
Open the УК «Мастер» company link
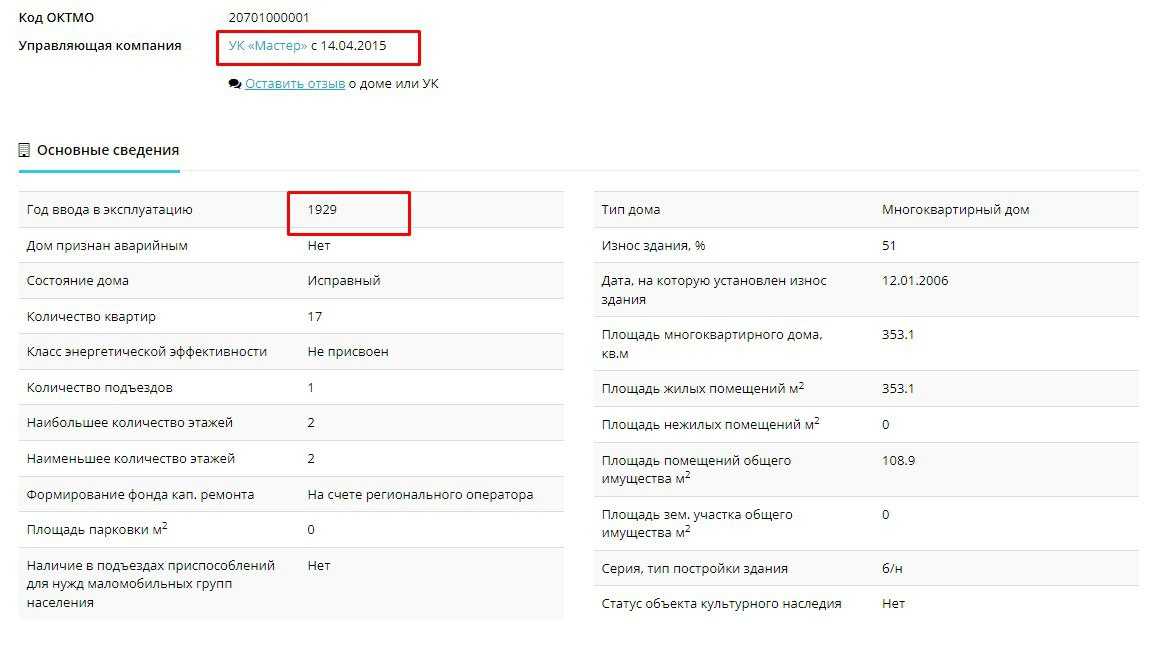click(x=268, y=46)
